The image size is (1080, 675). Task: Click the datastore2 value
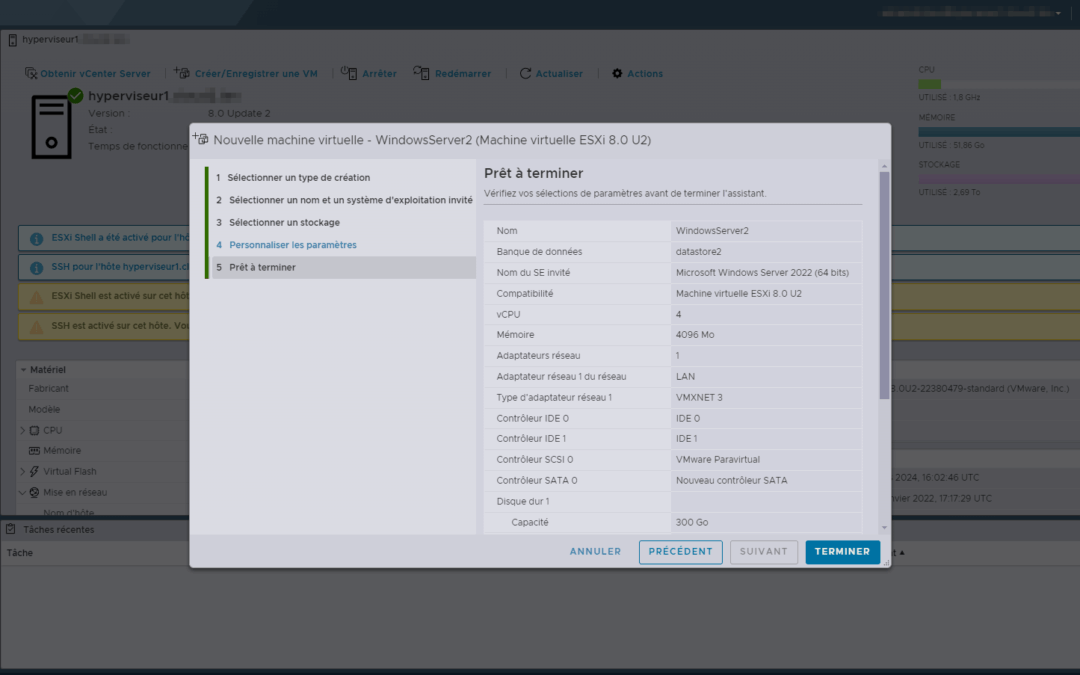point(698,251)
